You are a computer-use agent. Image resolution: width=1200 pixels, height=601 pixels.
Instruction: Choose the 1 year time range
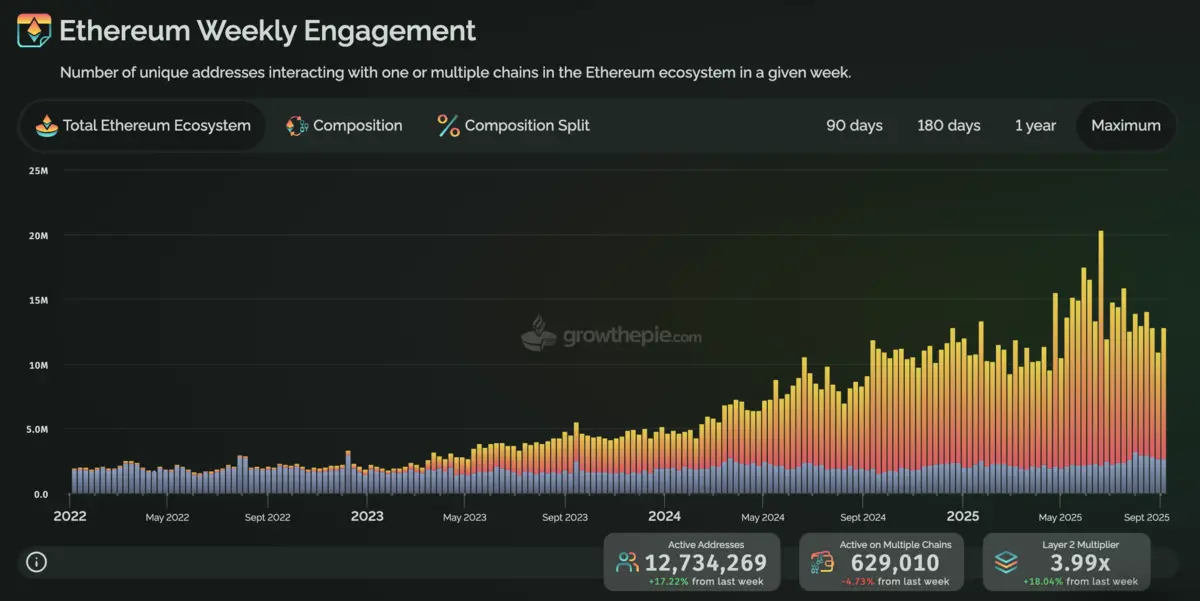click(x=1035, y=126)
